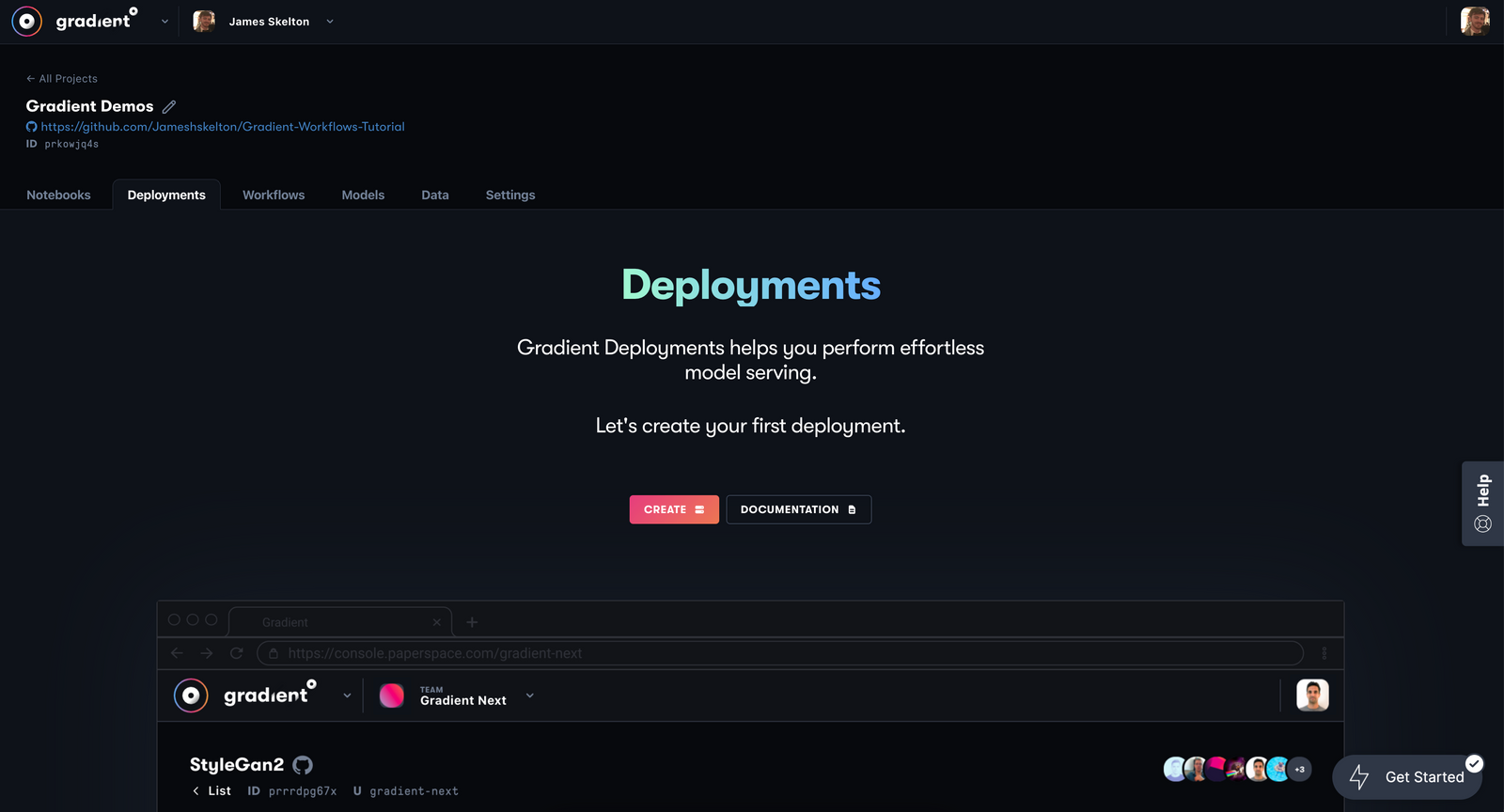Screen dimensions: 1504x812
Task: Click the pink Gradient Next team icon
Action: click(x=391, y=695)
